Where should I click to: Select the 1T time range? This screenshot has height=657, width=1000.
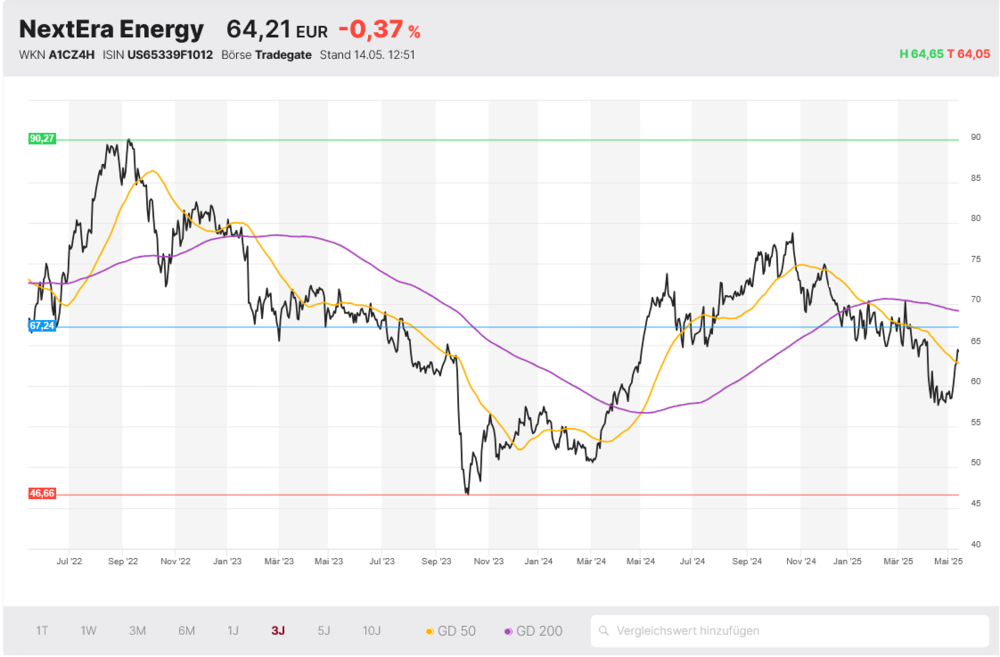coord(42,631)
